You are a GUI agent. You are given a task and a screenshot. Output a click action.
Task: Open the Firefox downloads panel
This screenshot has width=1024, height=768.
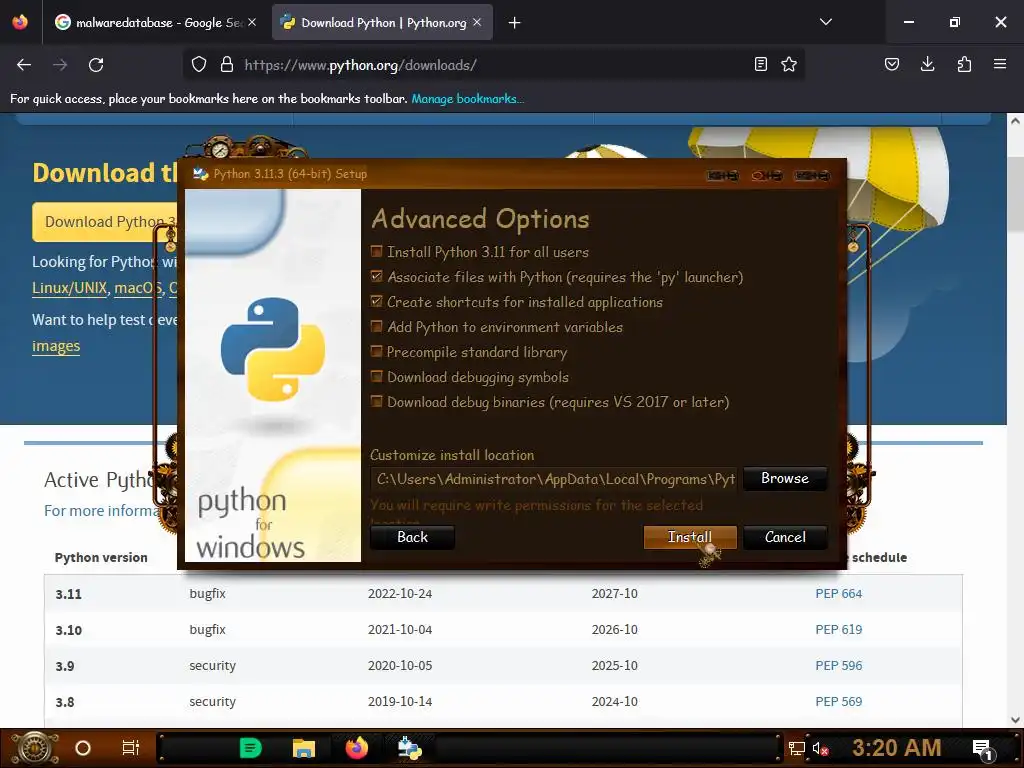pos(927,64)
